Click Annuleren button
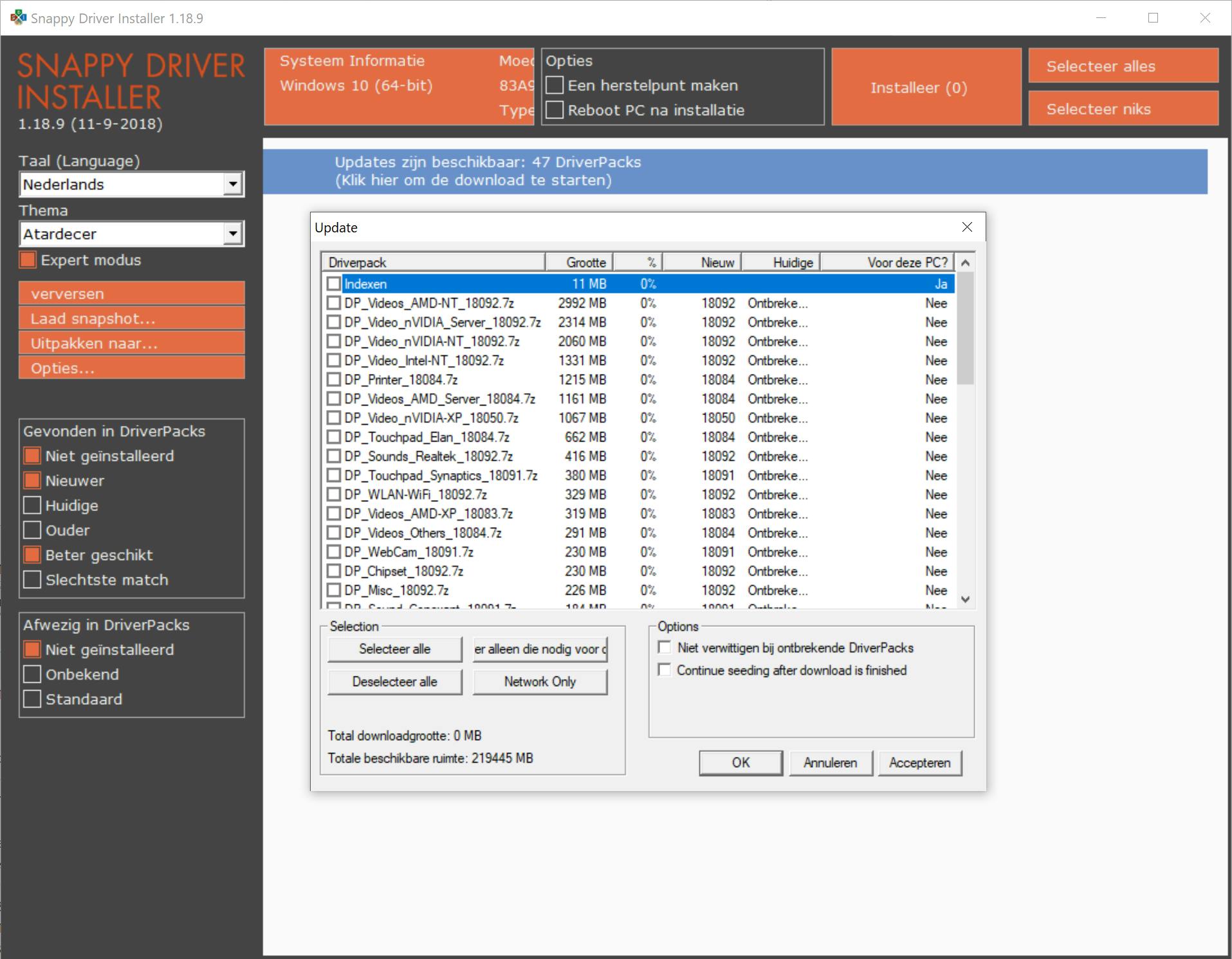Screen dimensions: 1232x959 (831, 763)
